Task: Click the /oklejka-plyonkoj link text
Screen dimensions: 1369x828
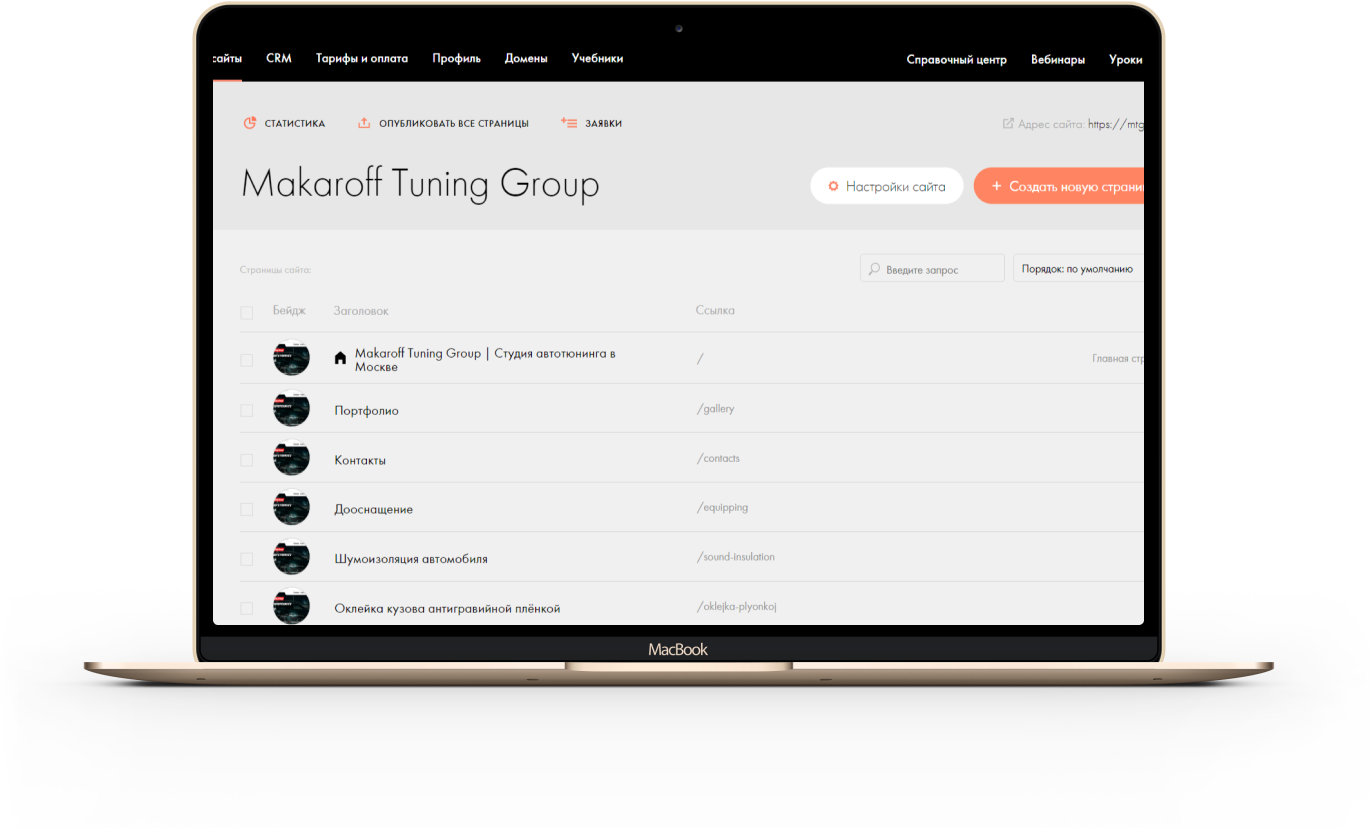Action: (736, 606)
